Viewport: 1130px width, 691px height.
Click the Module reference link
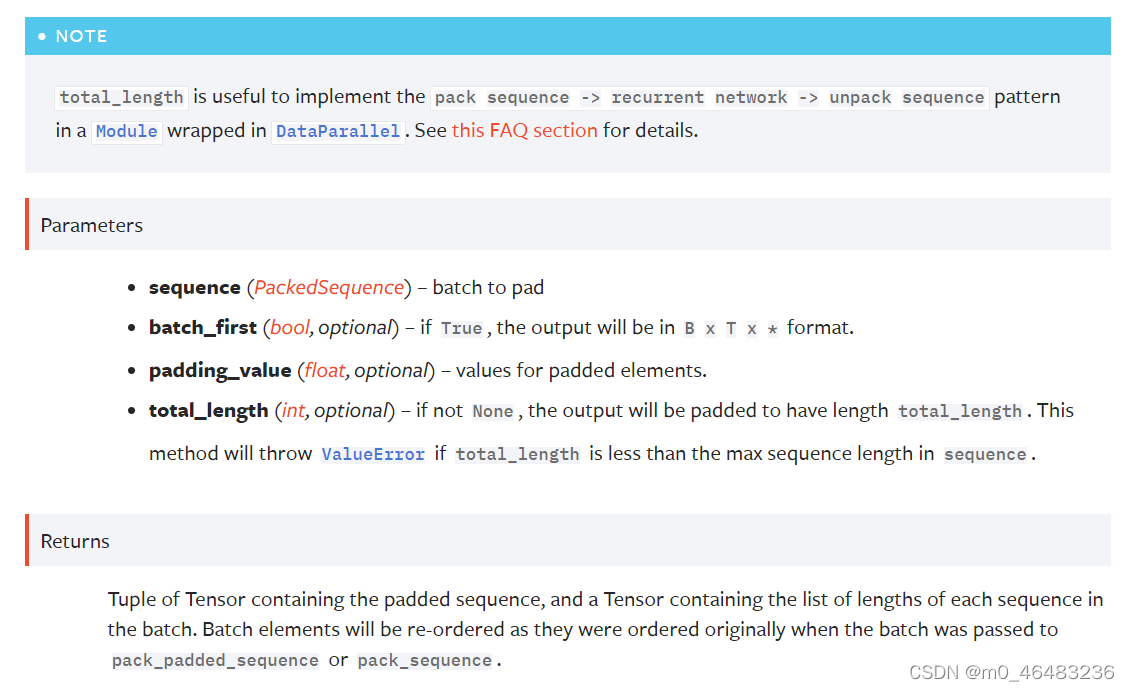(x=126, y=130)
